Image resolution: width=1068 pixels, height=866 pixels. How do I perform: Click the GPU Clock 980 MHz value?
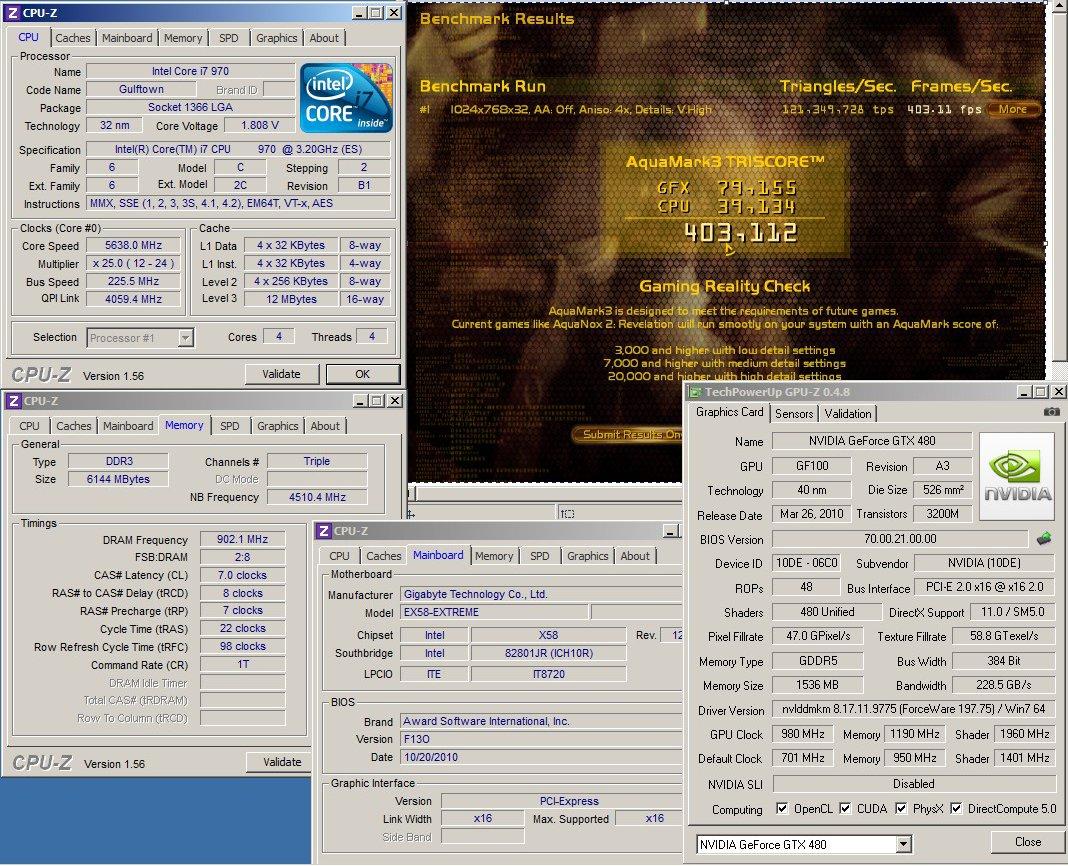tap(802, 734)
